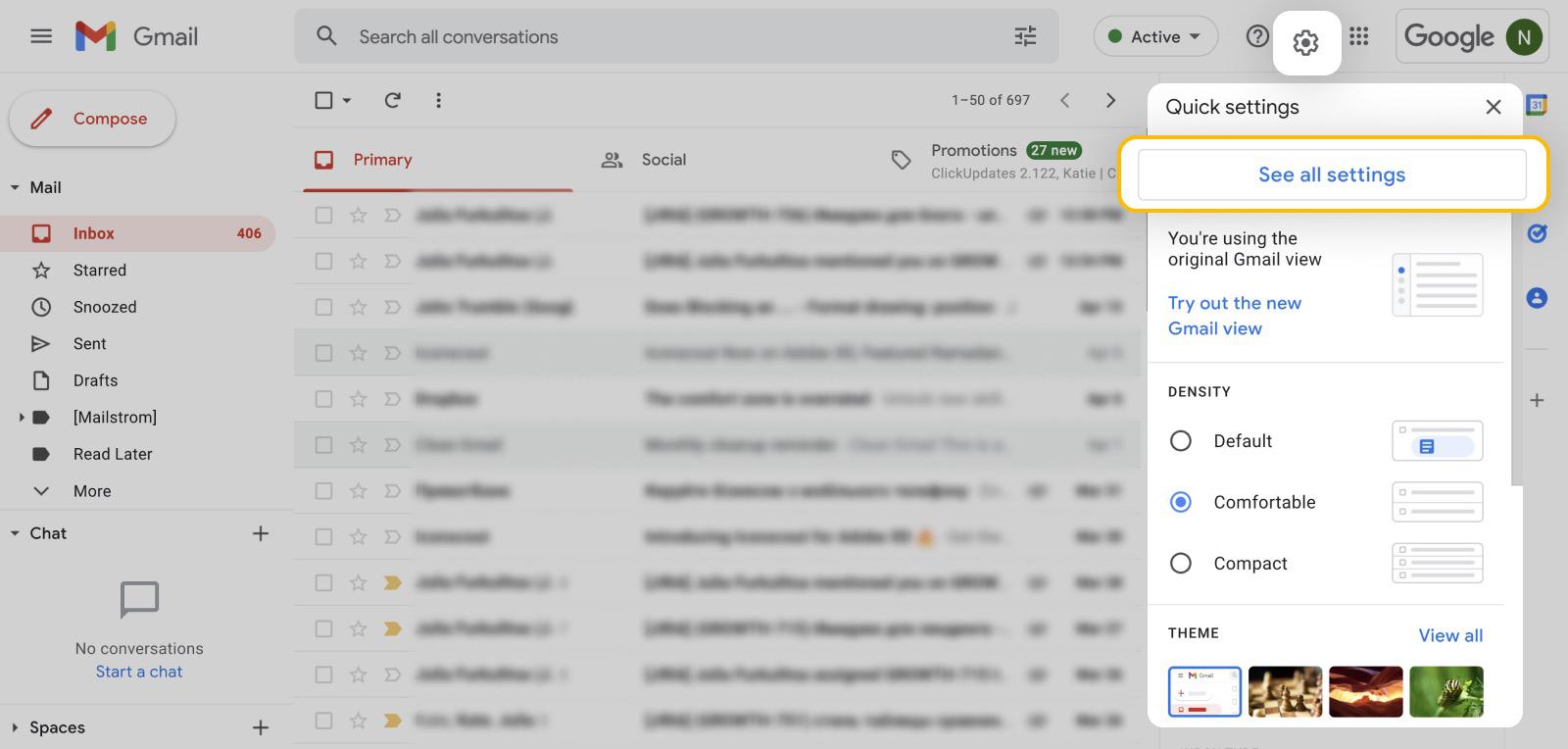Viewport: 1568px width, 749px height.
Task: Expand the More labels list
Action: point(91,491)
